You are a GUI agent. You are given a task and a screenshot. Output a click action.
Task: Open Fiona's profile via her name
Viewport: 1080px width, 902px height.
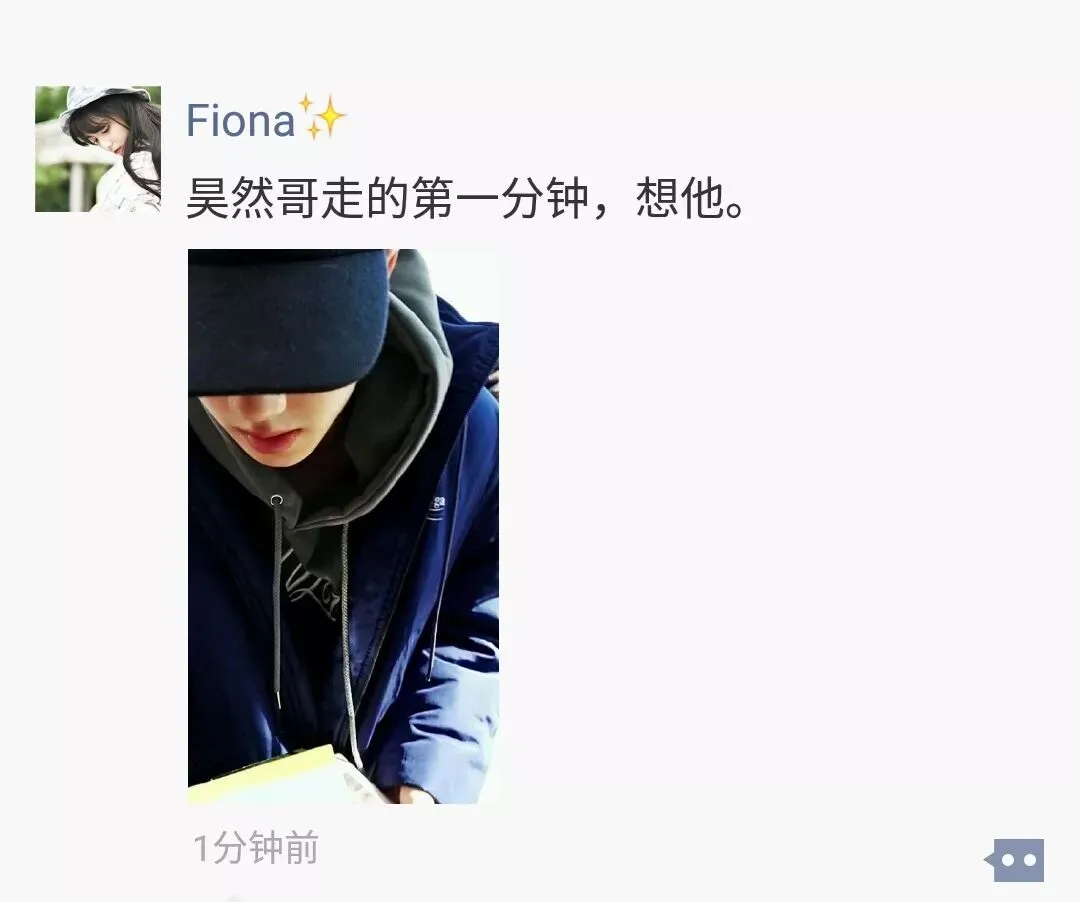[x=240, y=120]
